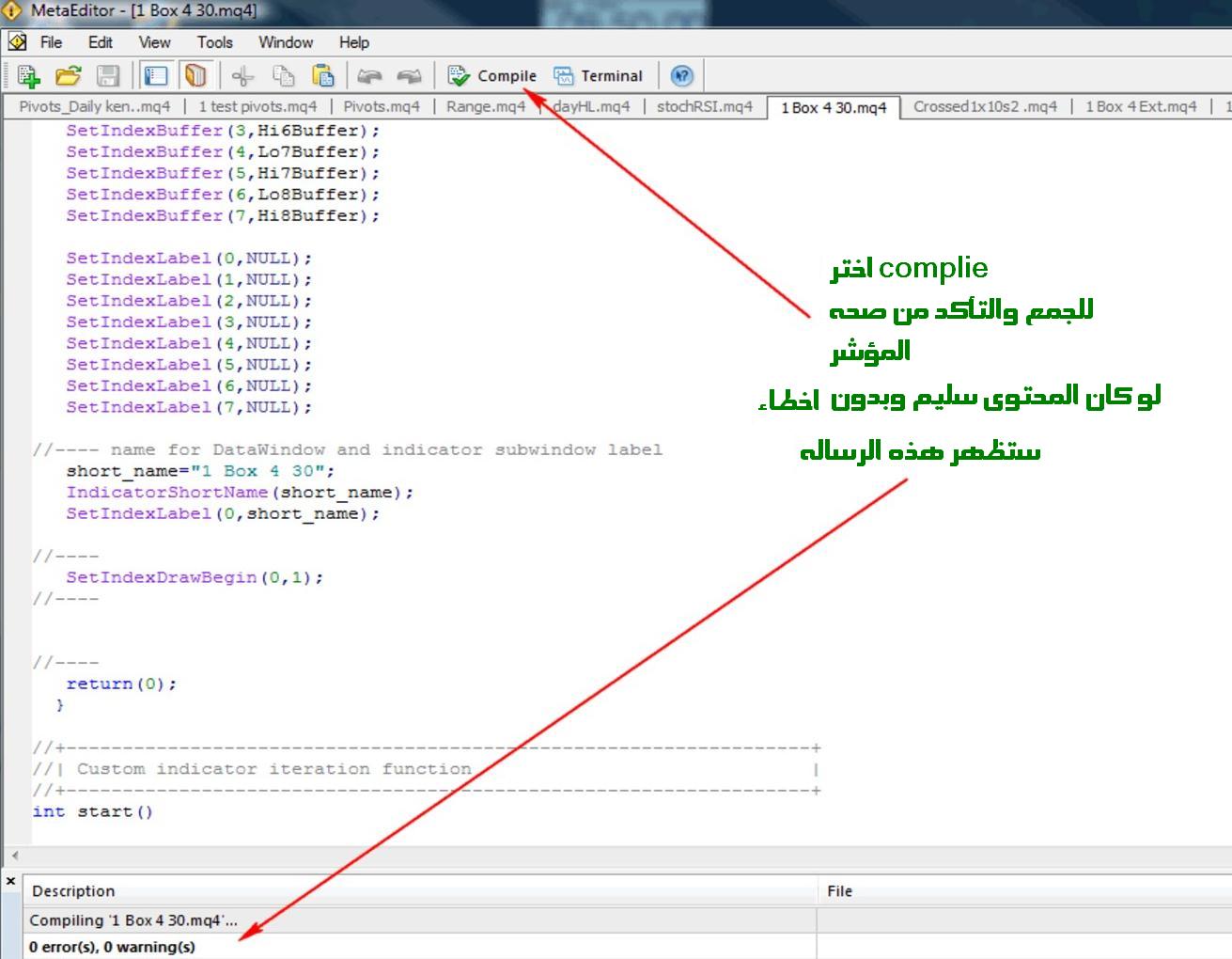Open the File menu
The width and height of the screenshot is (1232, 959).
51,42
